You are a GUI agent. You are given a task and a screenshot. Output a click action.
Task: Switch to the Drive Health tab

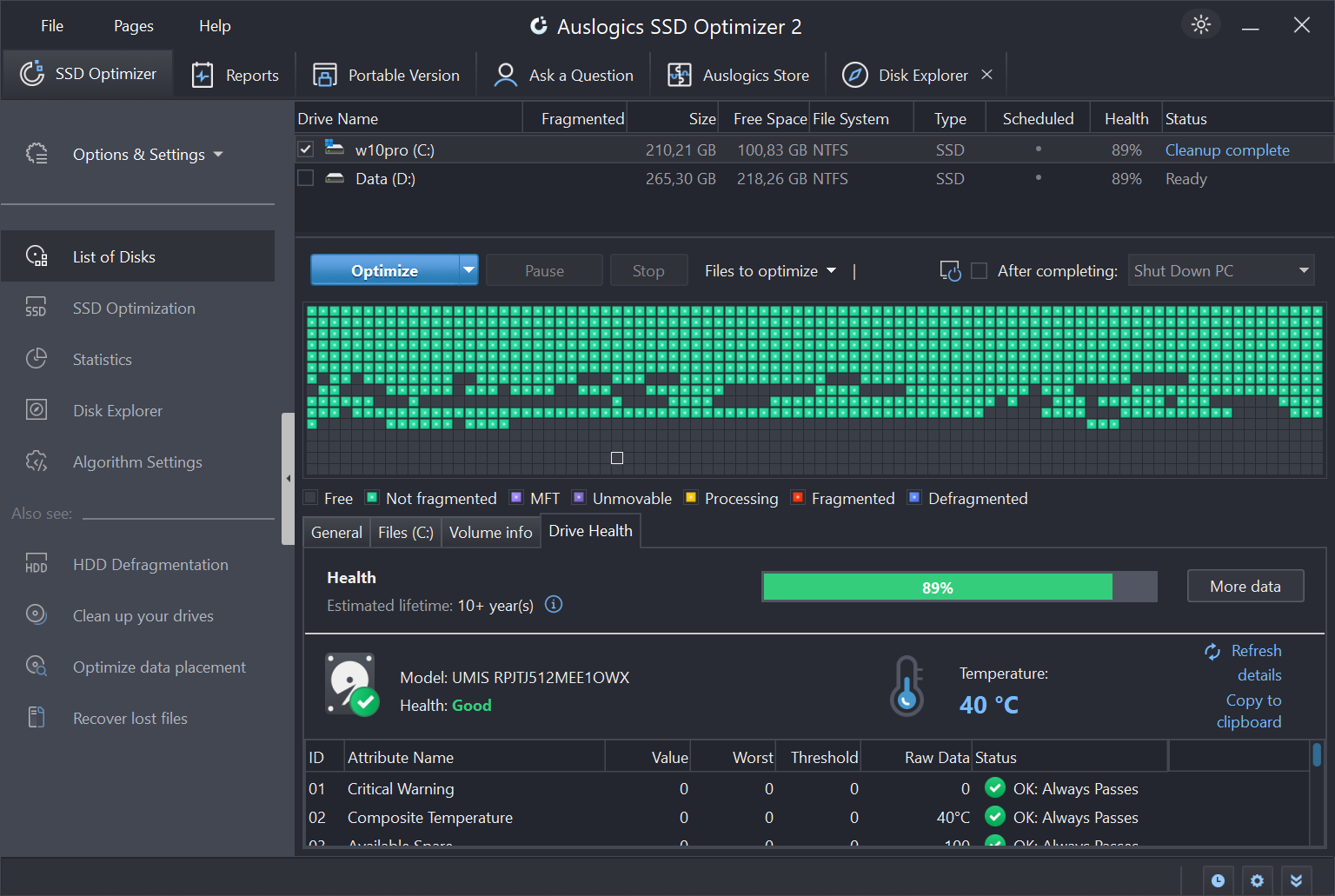point(590,531)
